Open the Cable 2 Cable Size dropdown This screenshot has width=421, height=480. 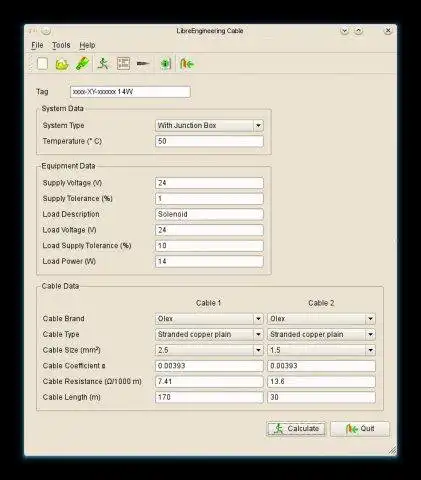coord(321,350)
